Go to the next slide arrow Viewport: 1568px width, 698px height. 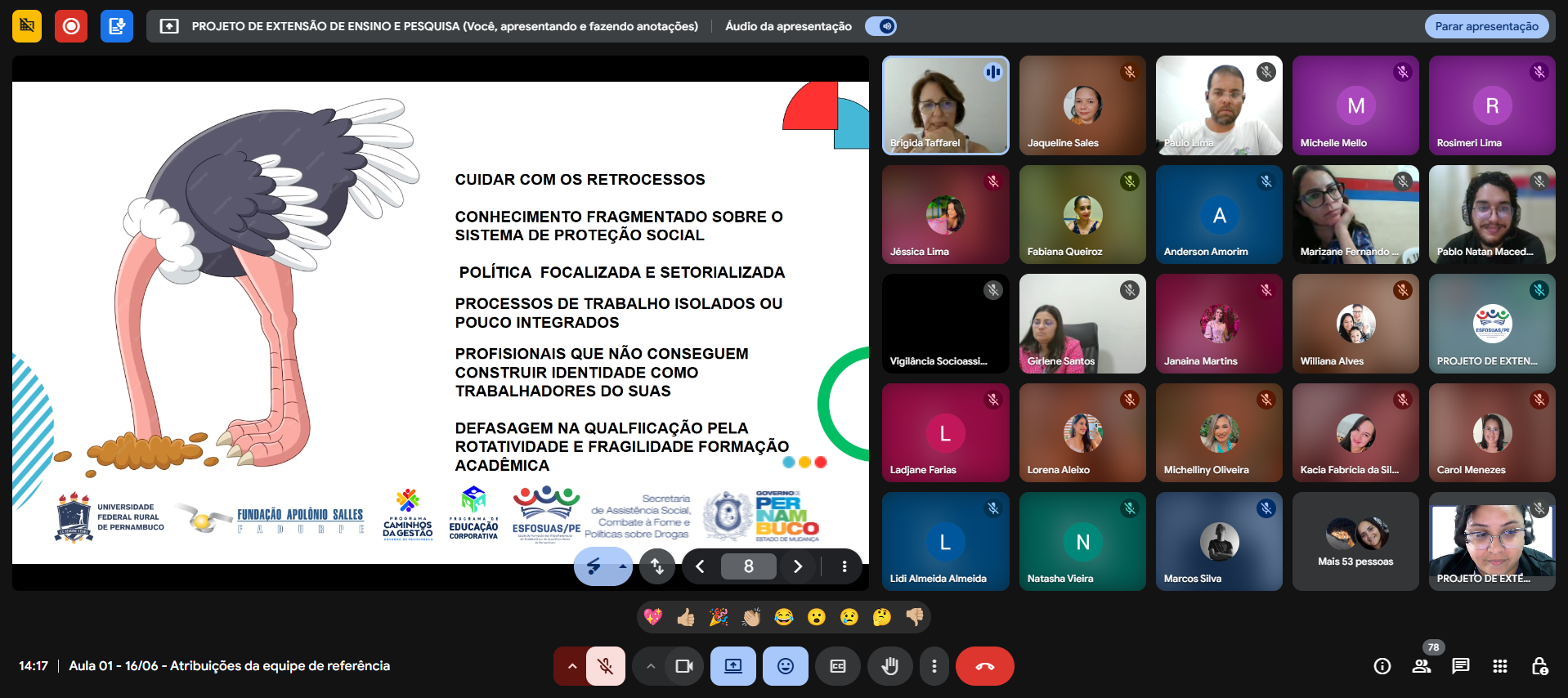coord(798,566)
